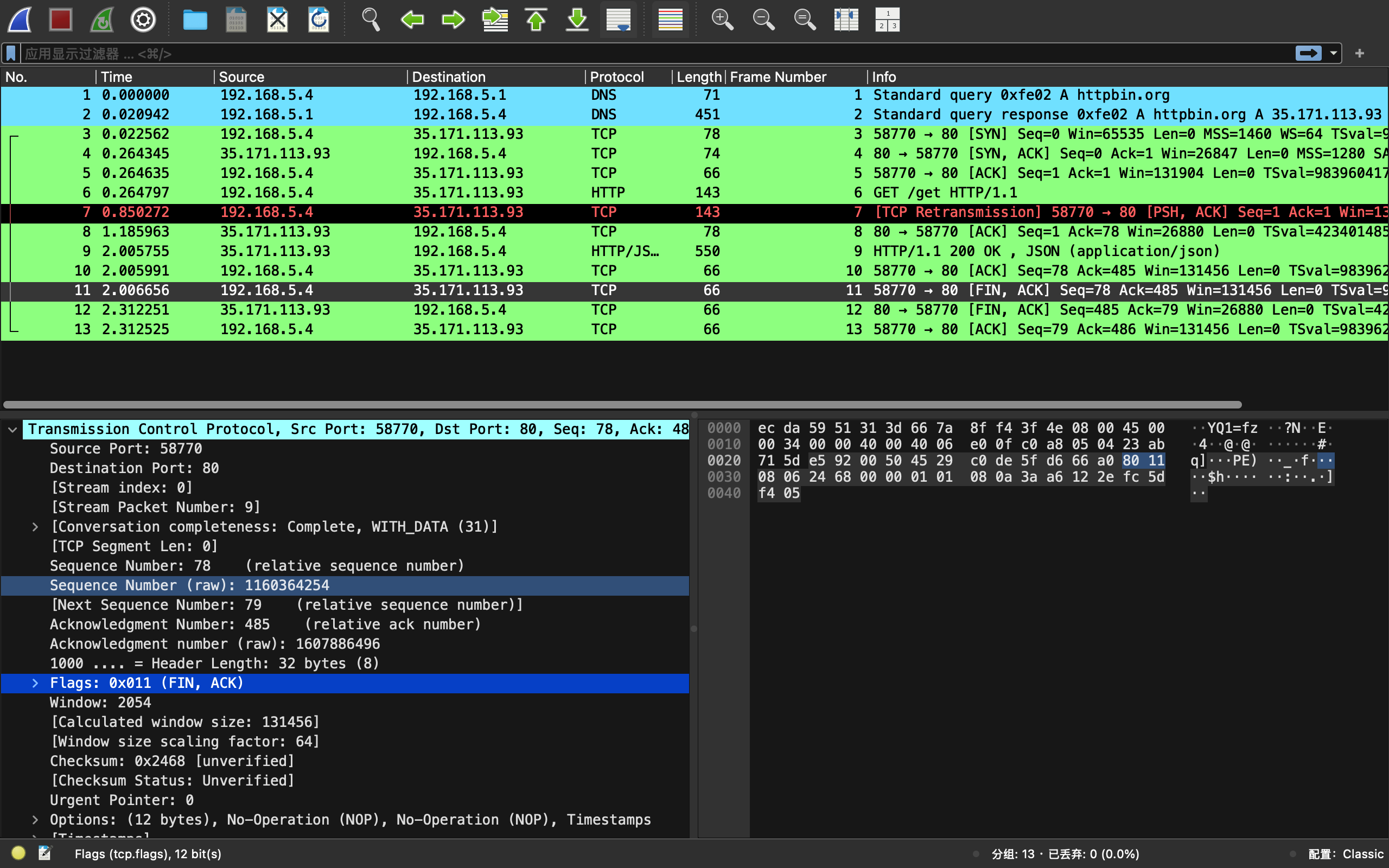Jump to first packet icon

click(x=536, y=20)
